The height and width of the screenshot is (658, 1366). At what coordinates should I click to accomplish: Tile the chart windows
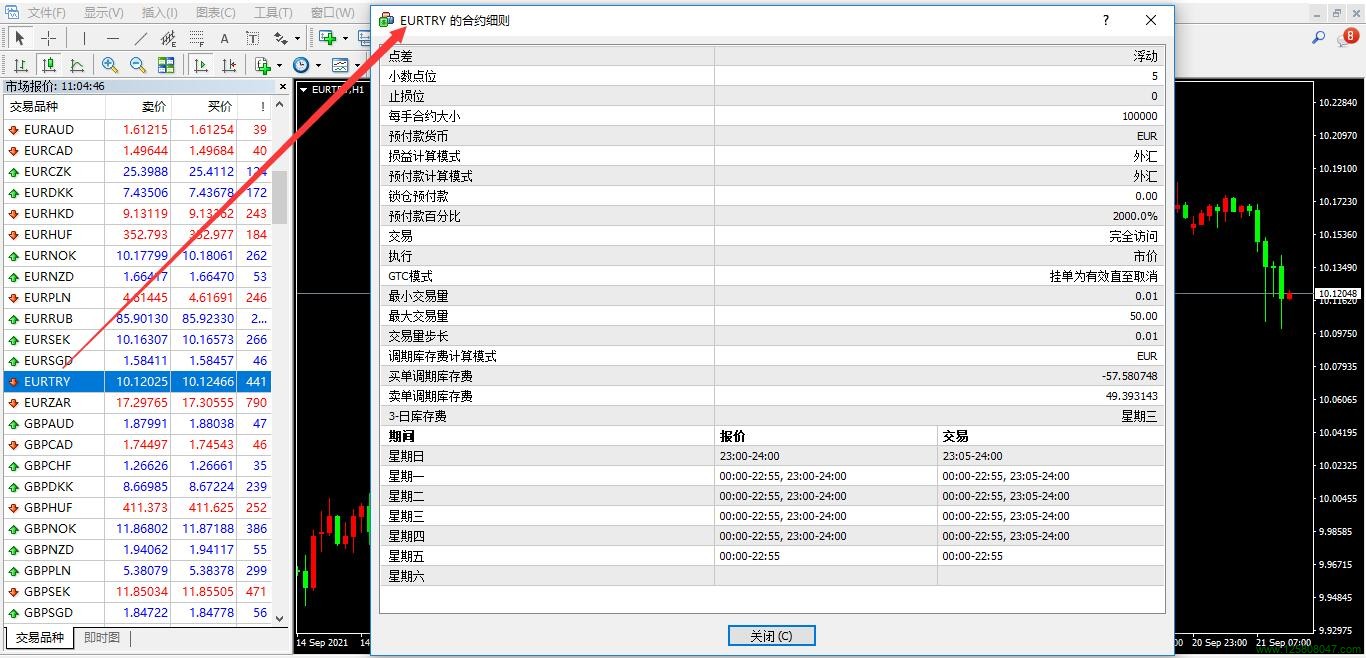pos(166,65)
